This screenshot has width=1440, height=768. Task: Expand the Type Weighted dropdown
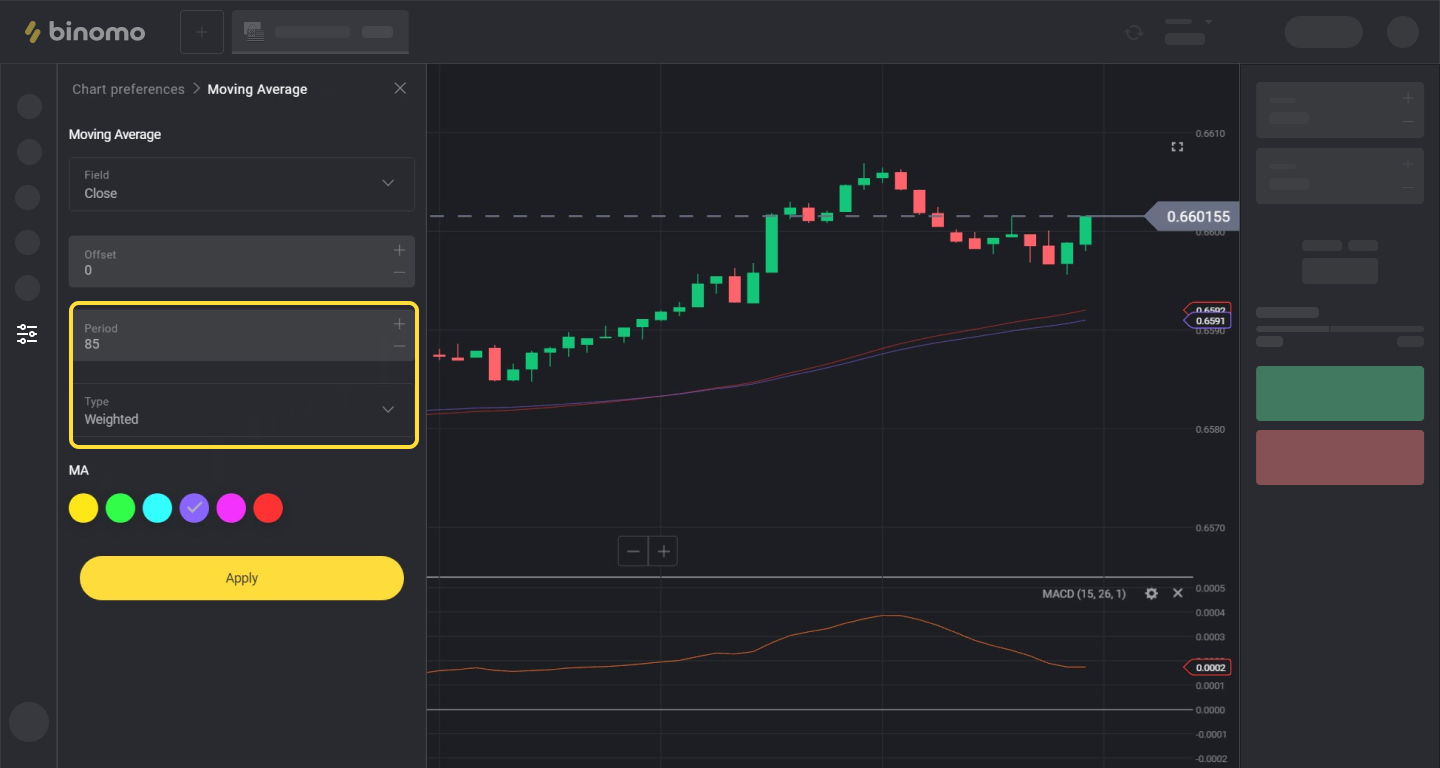tap(242, 410)
